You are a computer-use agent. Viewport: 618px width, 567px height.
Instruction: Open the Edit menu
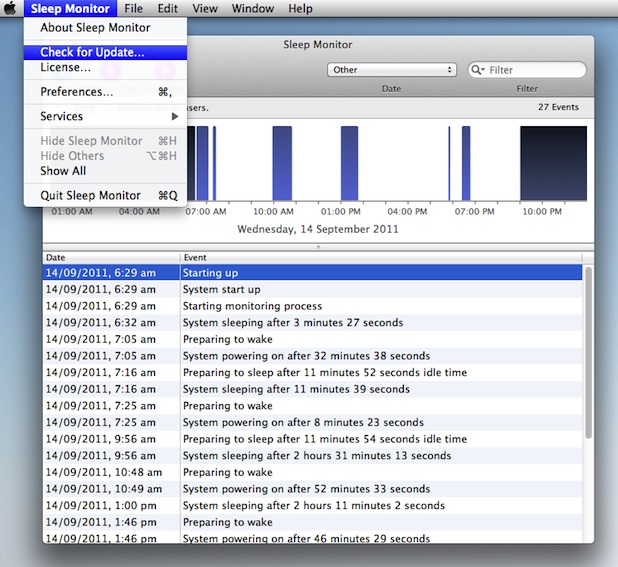(x=168, y=8)
